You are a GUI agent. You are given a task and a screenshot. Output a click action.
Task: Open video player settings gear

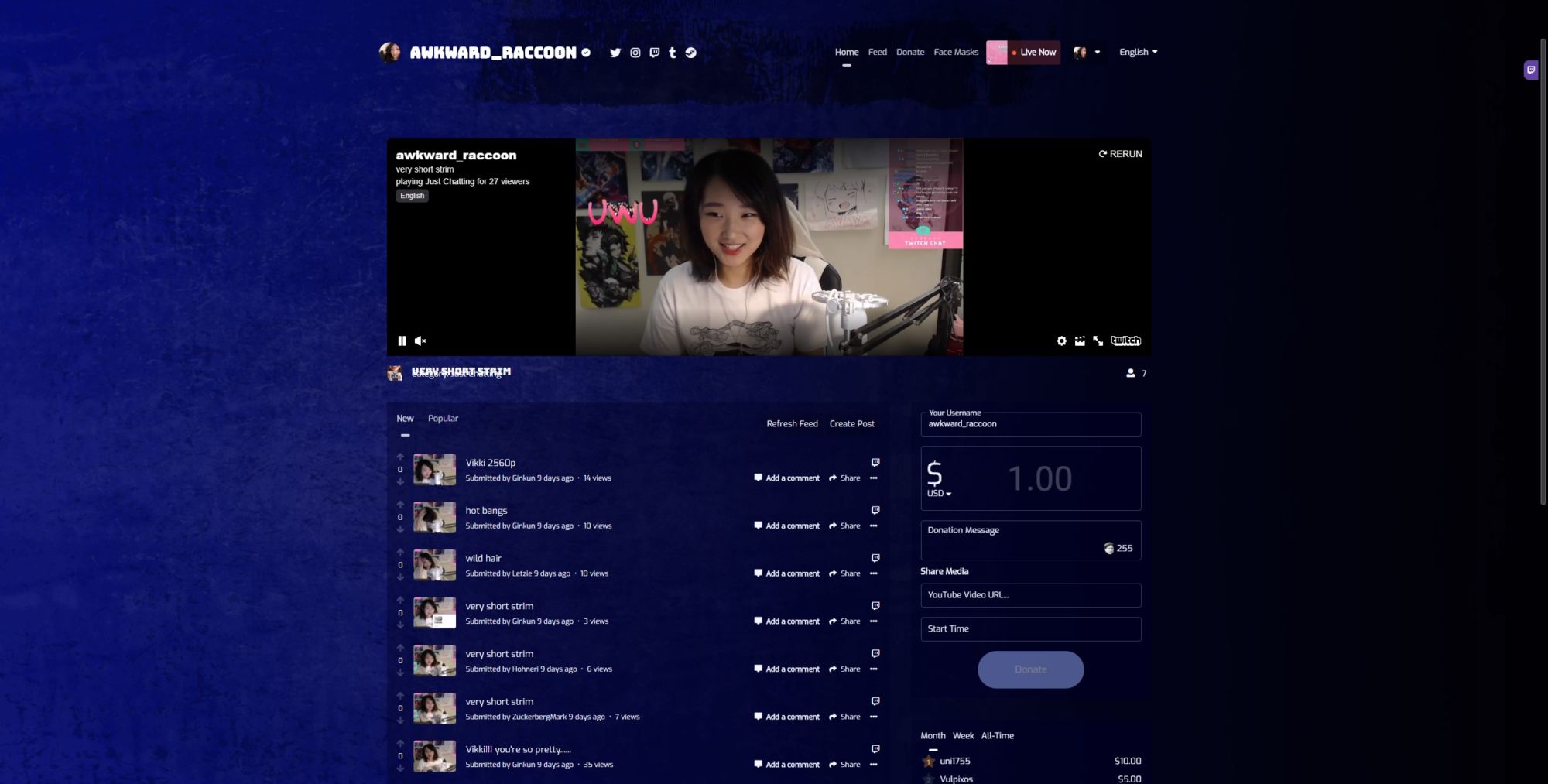coord(1061,341)
